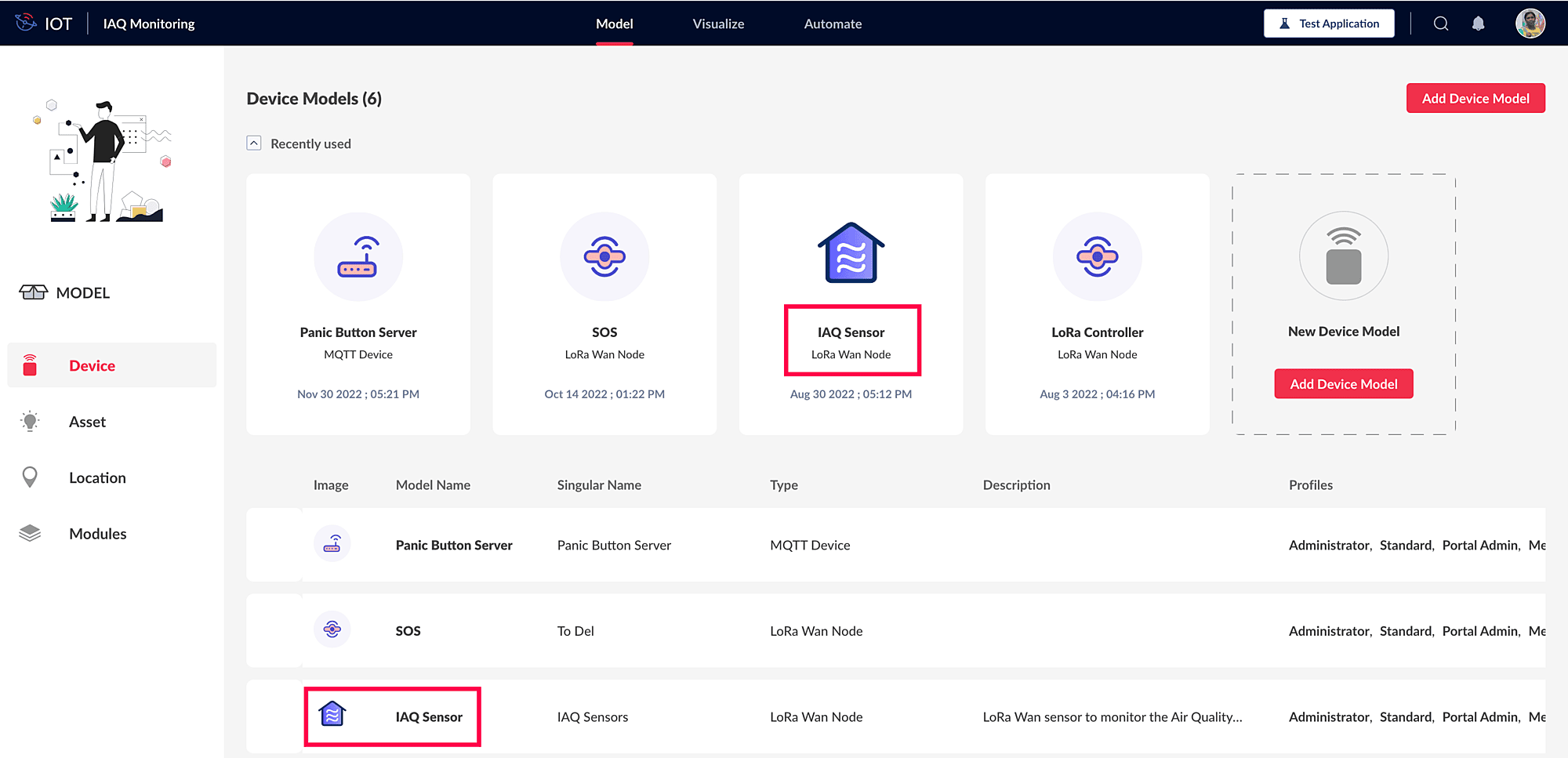Open the SOS device card icon
The image size is (1568, 758).
pos(604,256)
